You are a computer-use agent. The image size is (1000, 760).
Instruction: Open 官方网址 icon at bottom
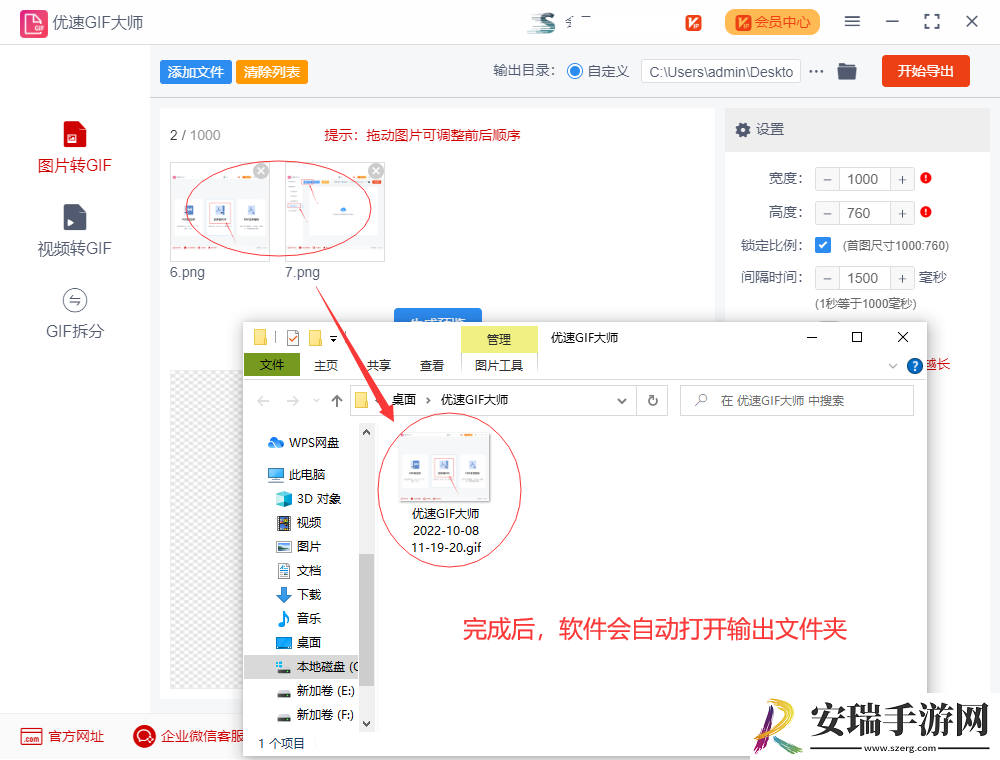point(31,736)
